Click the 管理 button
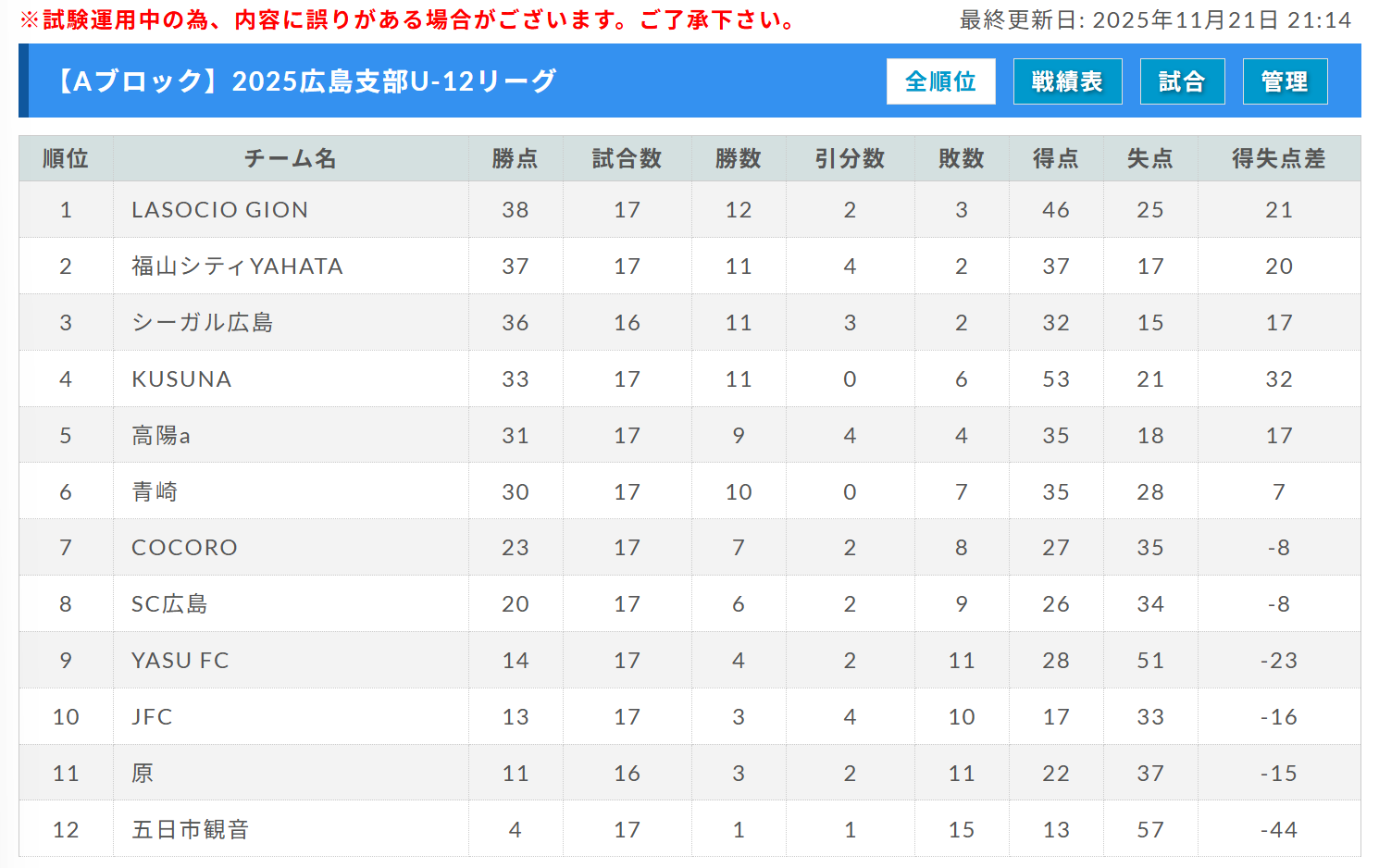 pos(1285,81)
